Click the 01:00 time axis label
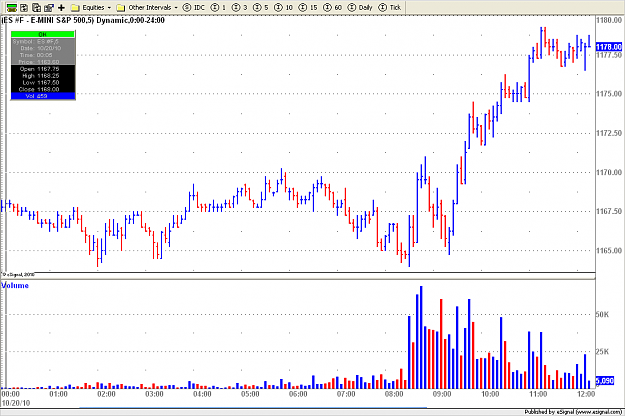This screenshot has height=416, width=625. click(58, 394)
